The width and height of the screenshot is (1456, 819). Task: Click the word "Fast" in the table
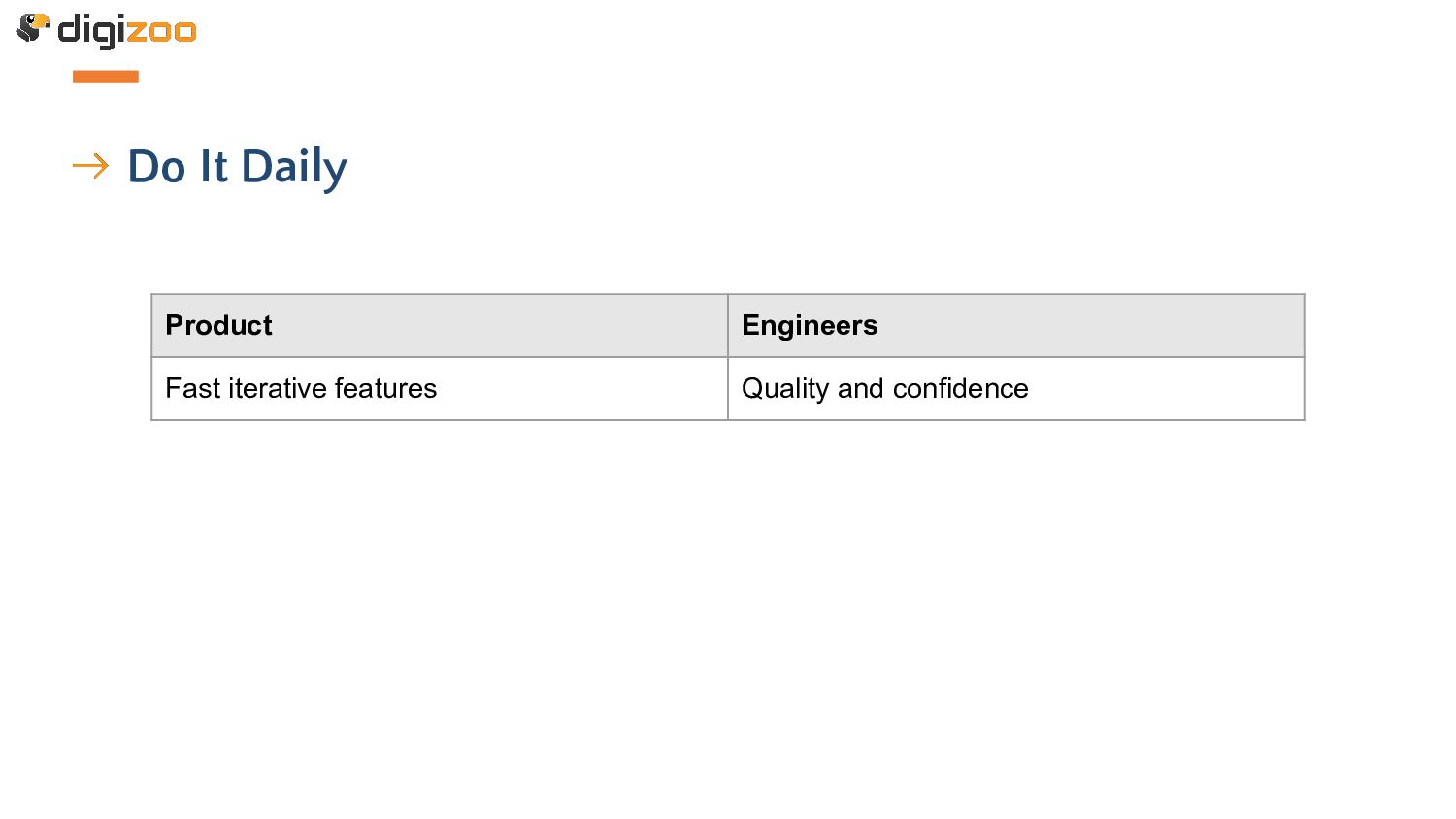(193, 388)
